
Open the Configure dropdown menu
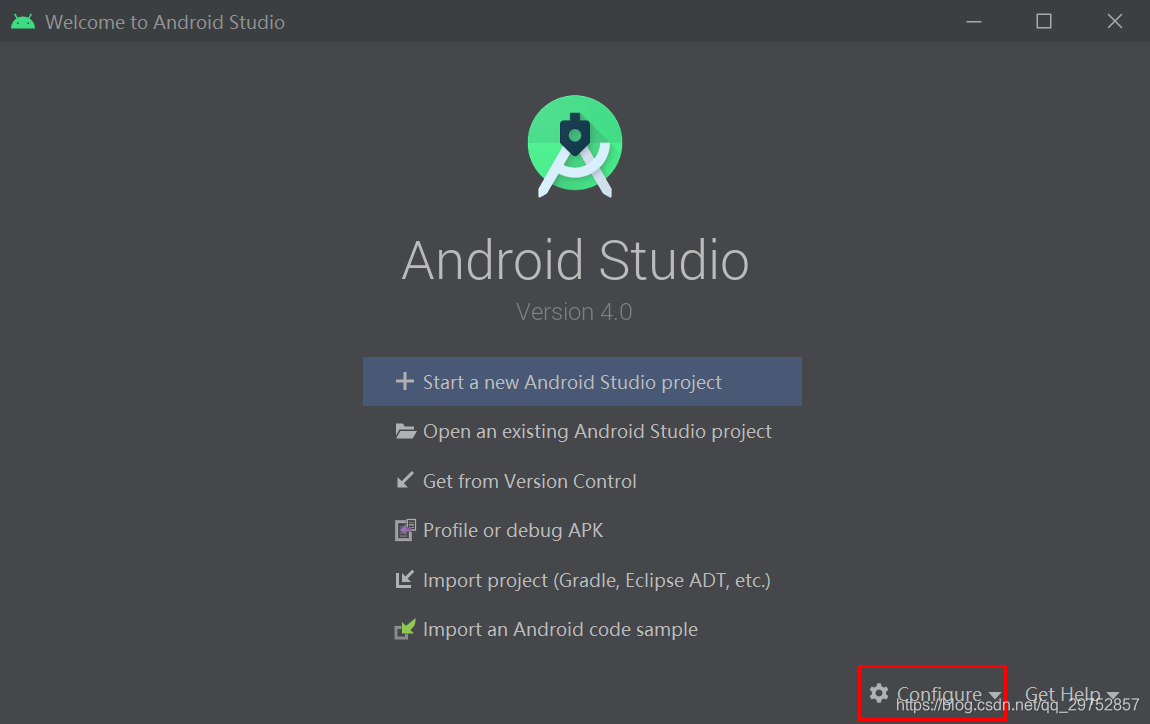938,693
